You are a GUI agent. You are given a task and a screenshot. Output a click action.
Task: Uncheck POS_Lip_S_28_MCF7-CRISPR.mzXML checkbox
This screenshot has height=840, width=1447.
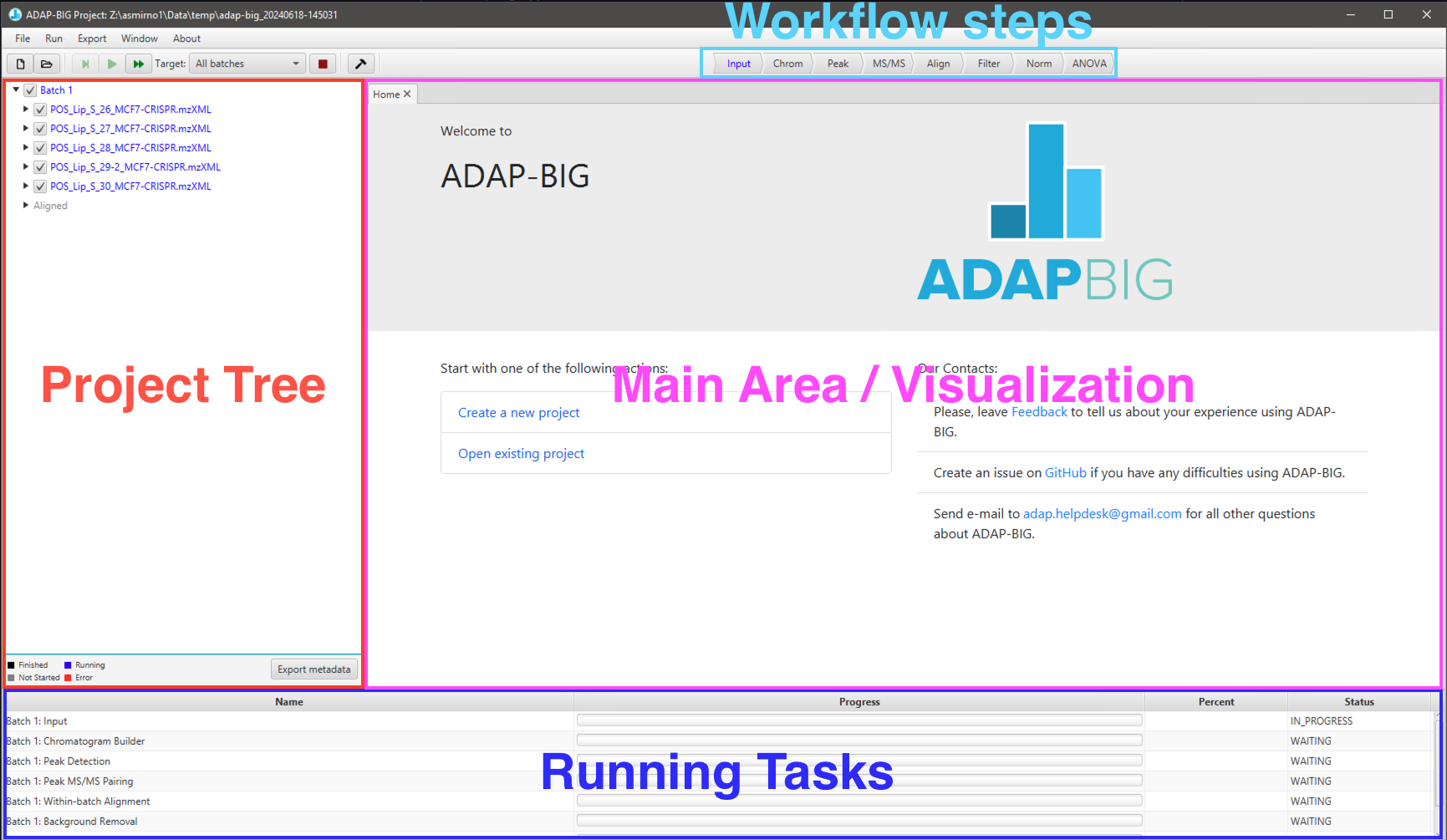pos(40,148)
